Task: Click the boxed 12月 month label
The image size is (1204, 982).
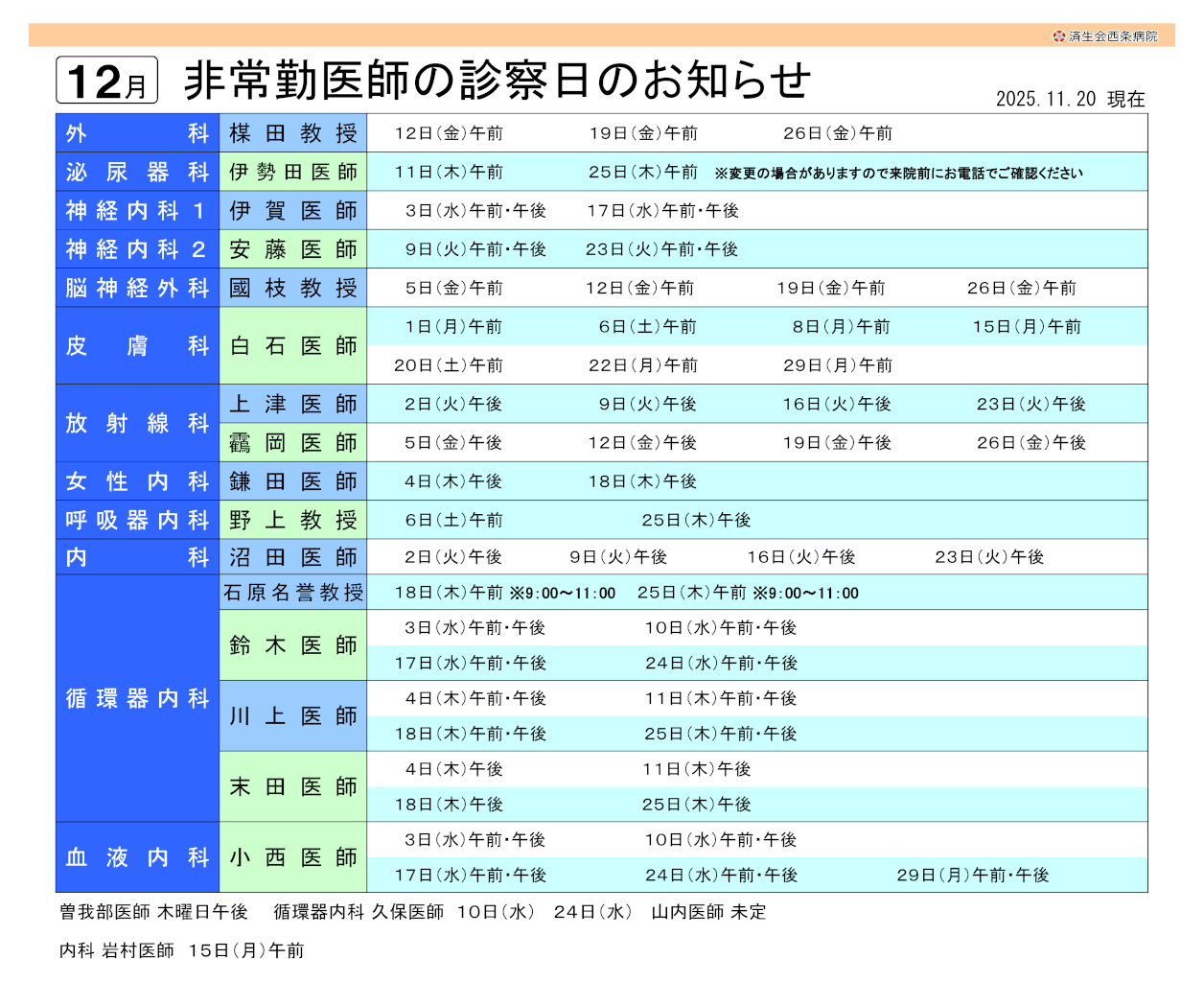Action: coord(106,81)
